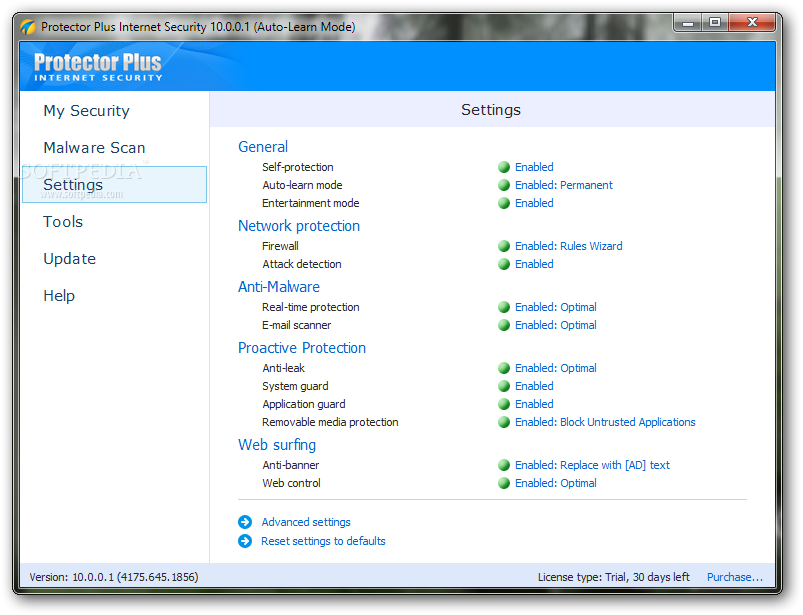The image size is (803, 615).
Task: Click the Removable media protection label
Action: (330, 421)
